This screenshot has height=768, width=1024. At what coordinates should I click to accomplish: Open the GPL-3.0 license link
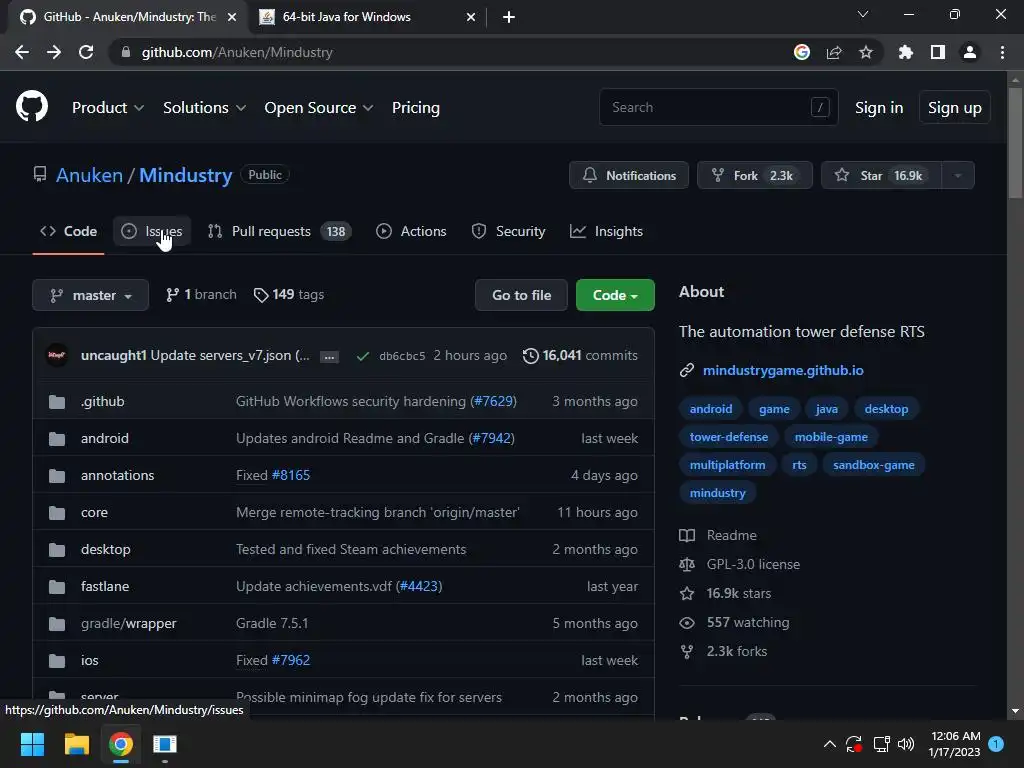click(753, 564)
